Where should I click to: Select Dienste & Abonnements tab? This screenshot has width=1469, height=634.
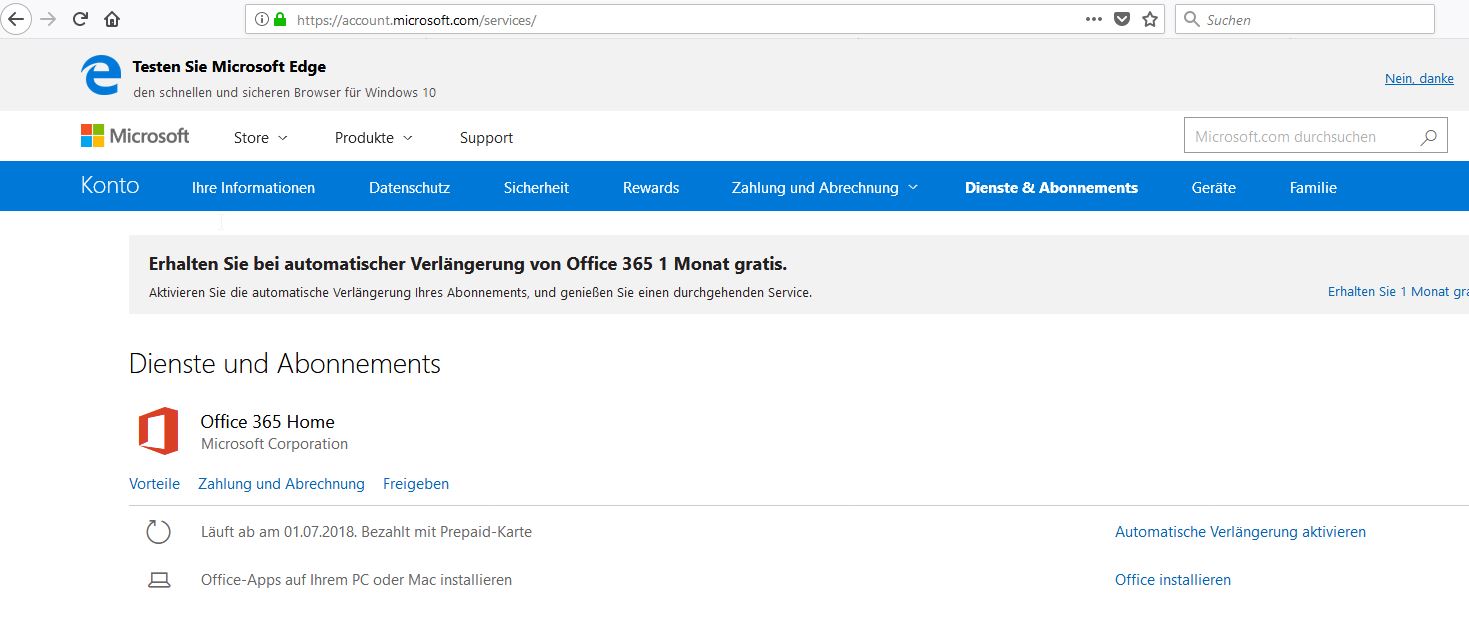tap(1051, 187)
